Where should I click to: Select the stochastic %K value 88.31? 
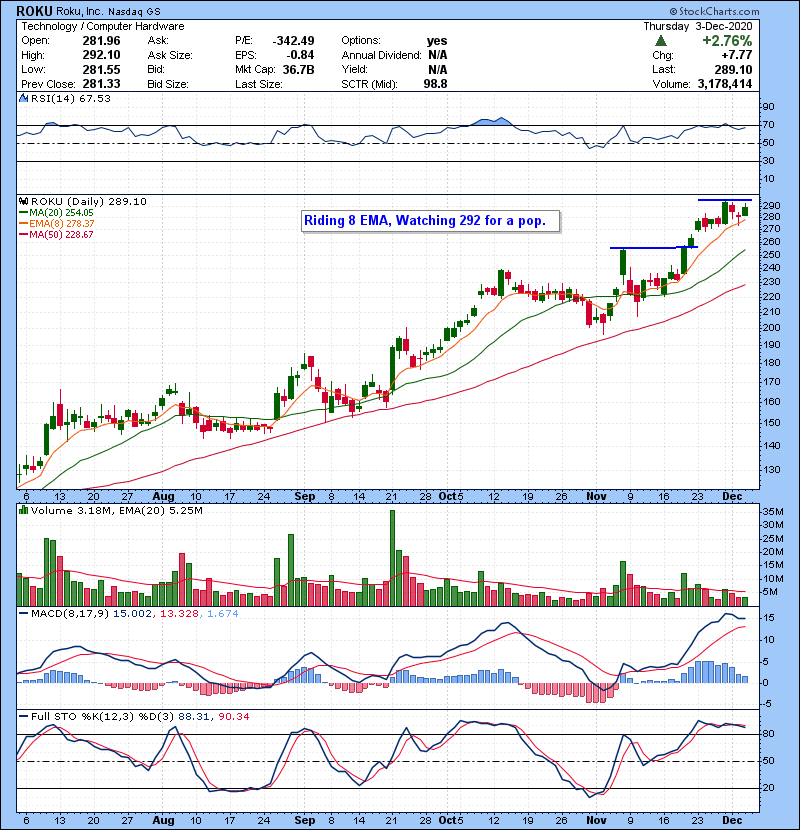pos(193,716)
